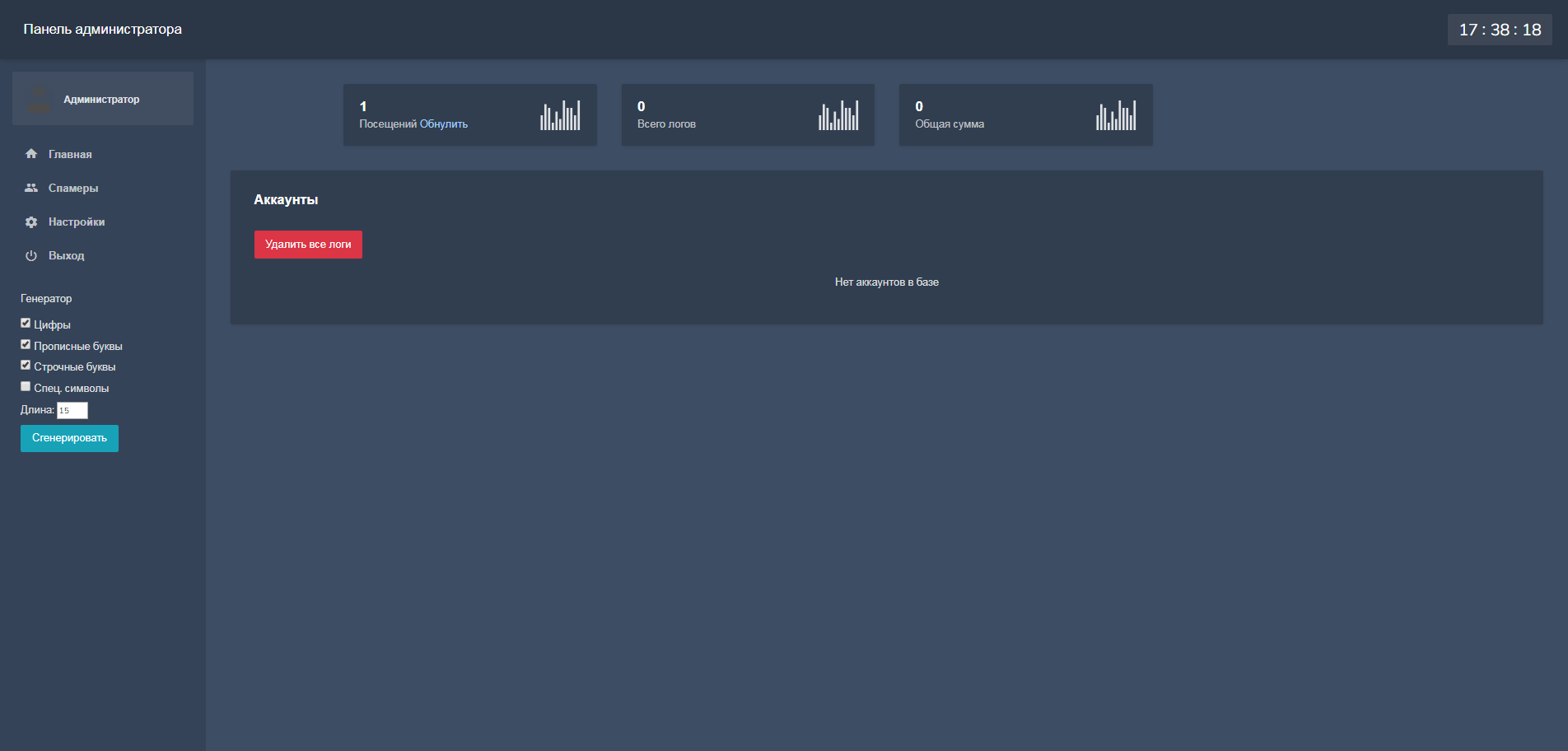
Task: Click the home icon beside Главная
Action: [x=31, y=154]
